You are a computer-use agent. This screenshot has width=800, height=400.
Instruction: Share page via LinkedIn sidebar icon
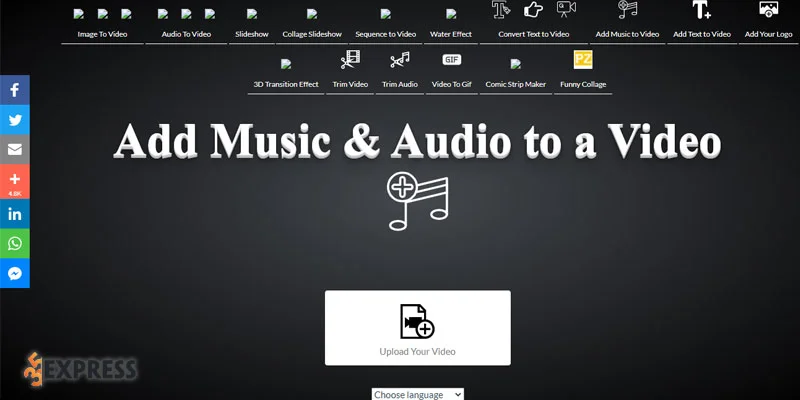point(15,214)
